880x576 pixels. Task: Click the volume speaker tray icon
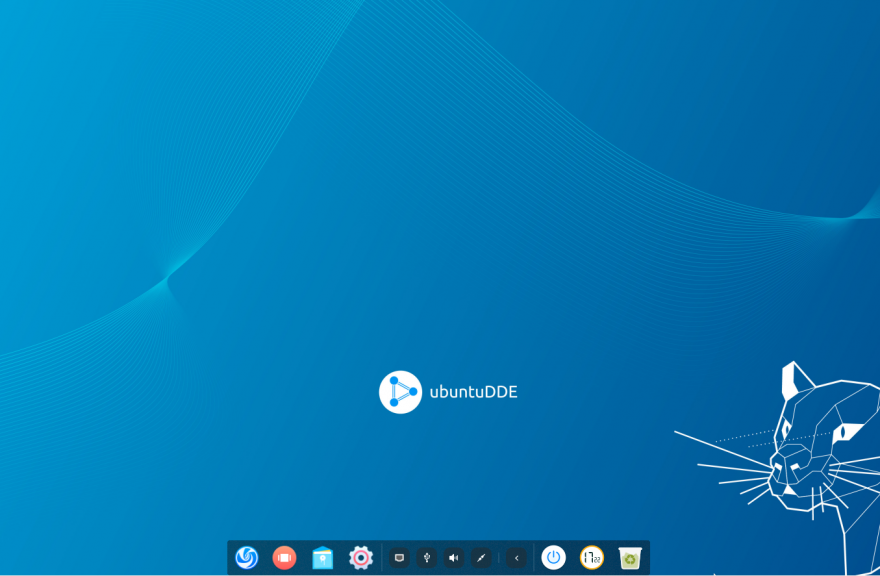pos(453,557)
